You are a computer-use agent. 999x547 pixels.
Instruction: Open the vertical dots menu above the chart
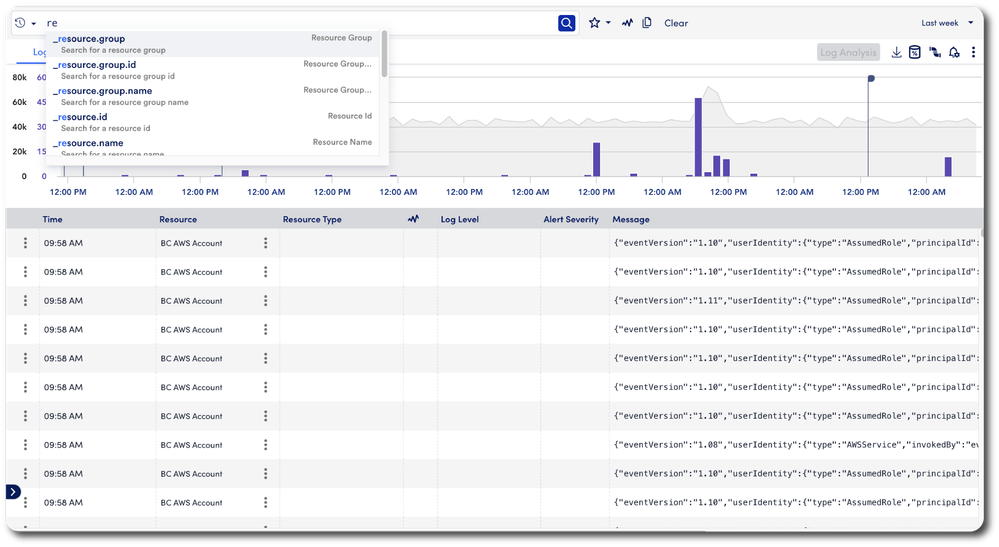973,53
